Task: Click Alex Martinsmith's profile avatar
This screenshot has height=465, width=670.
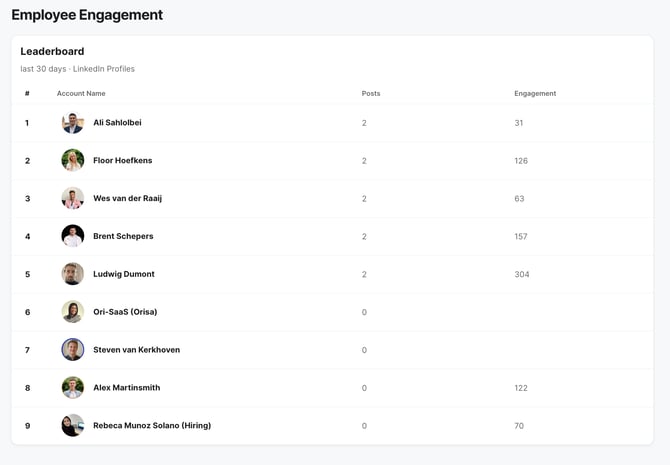Action: pos(73,388)
